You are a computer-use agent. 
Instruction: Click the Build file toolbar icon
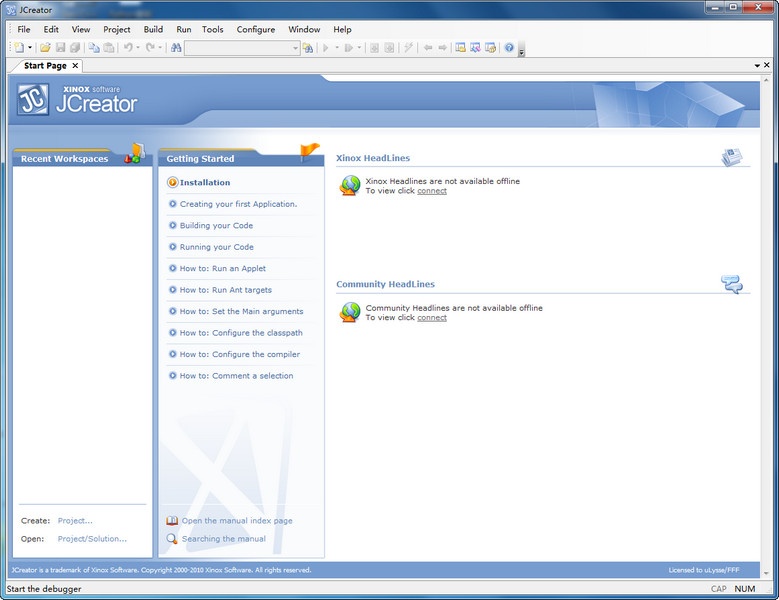coord(390,48)
